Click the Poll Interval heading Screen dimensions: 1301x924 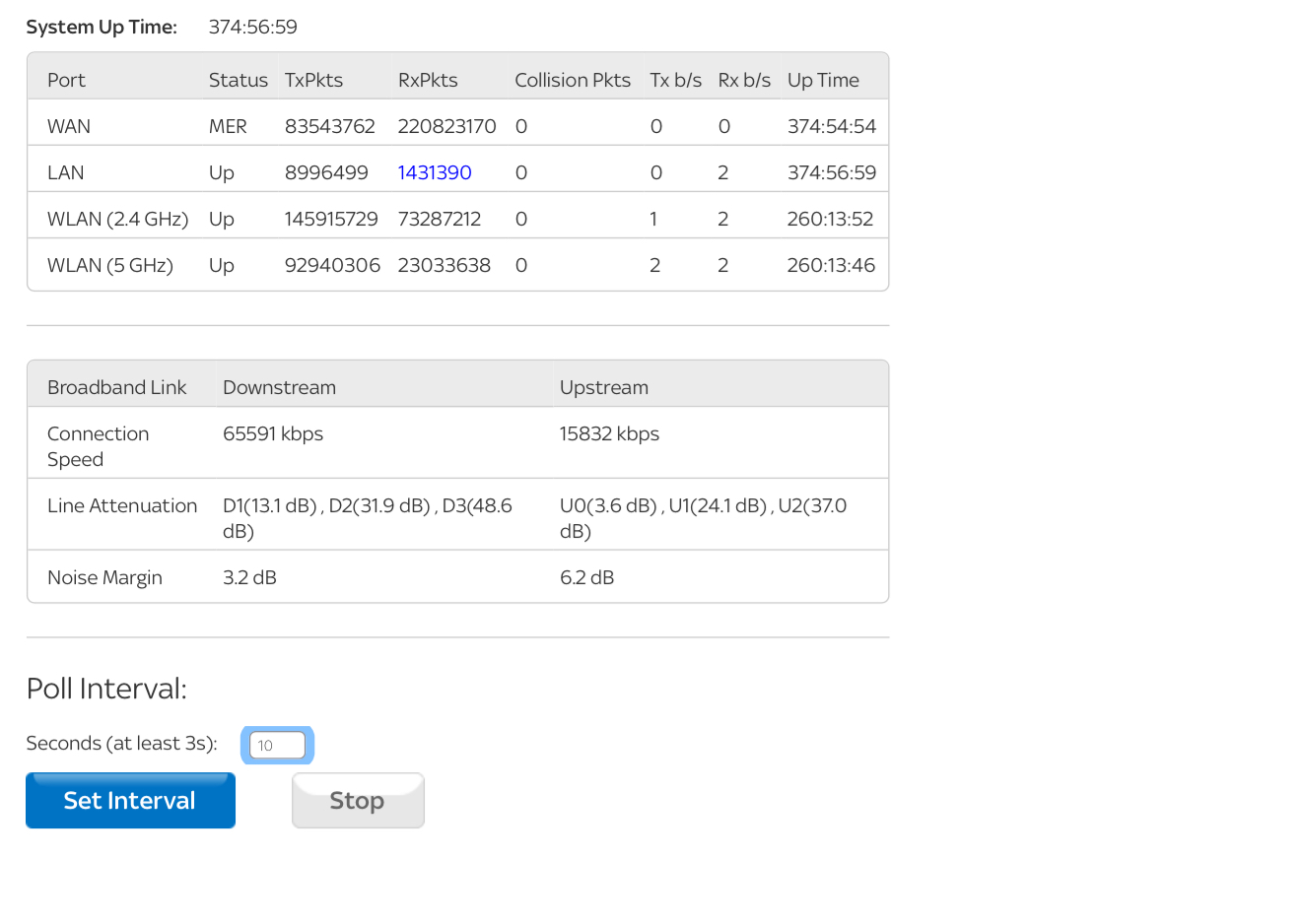[106, 689]
